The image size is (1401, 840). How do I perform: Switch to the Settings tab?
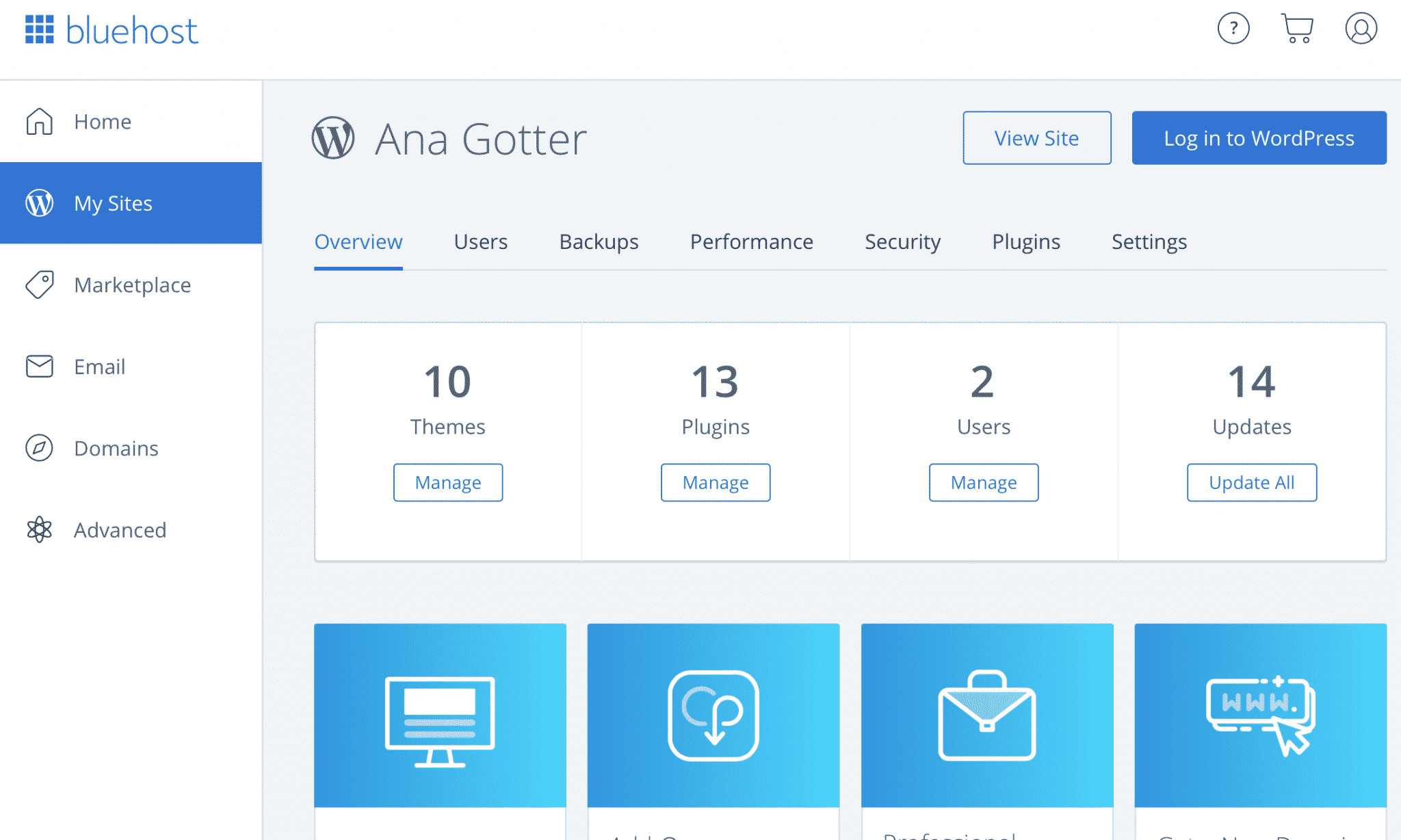coord(1149,242)
